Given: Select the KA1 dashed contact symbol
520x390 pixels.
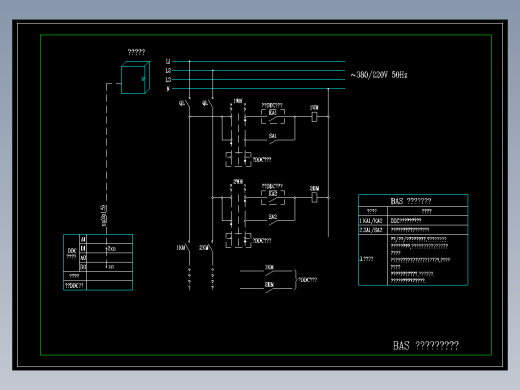Looking at the screenshot, I should tap(273, 117).
